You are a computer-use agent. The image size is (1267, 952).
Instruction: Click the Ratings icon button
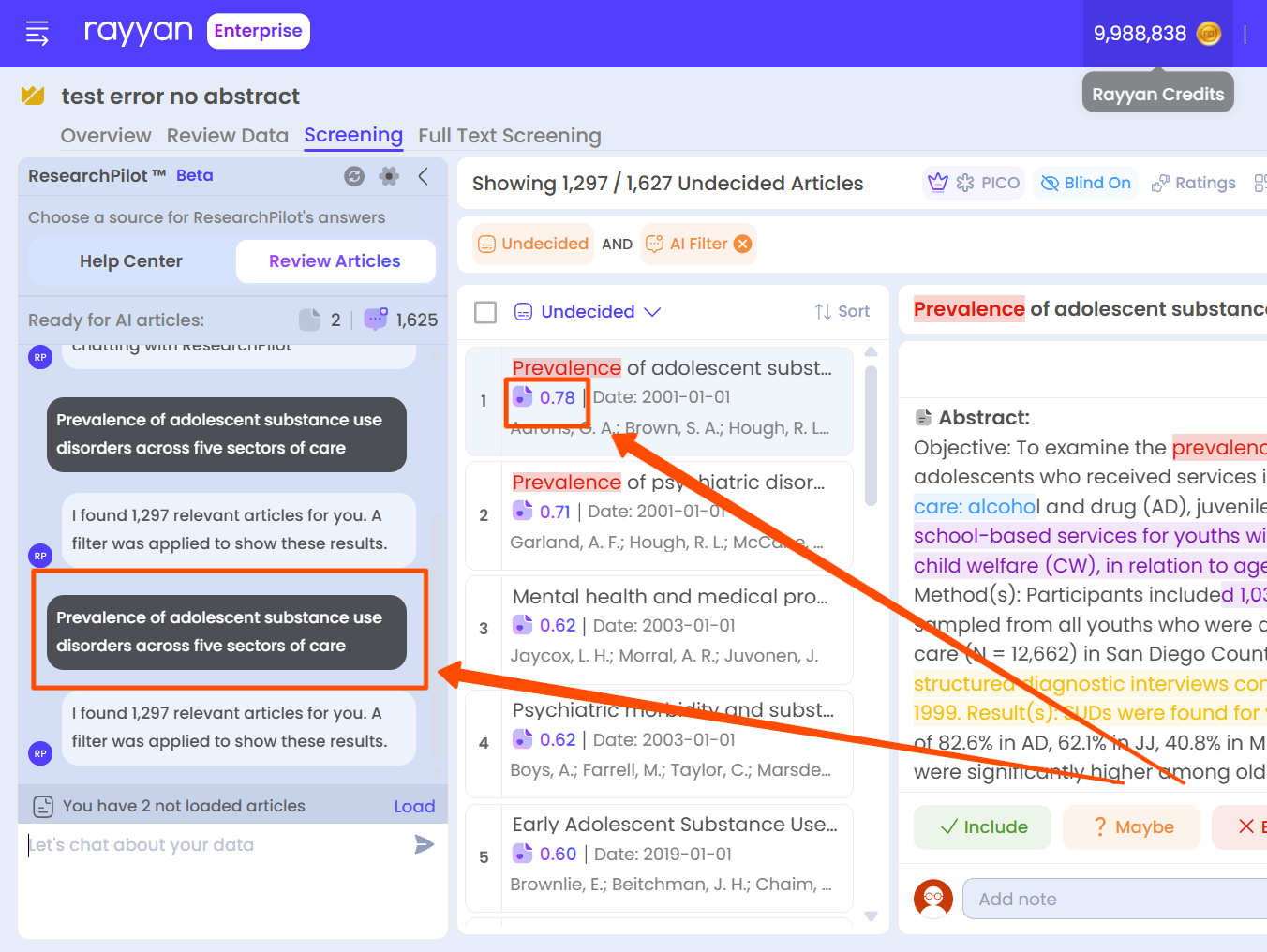click(x=1194, y=183)
